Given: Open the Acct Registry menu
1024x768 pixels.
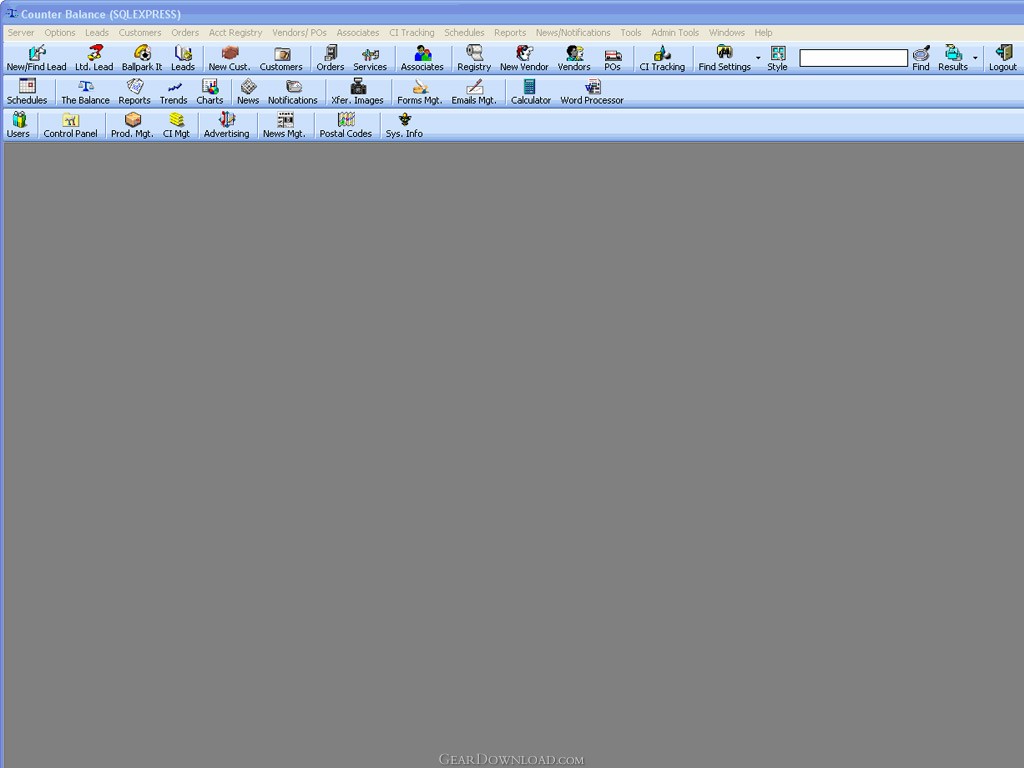Looking at the screenshot, I should (x=235, y=33).
